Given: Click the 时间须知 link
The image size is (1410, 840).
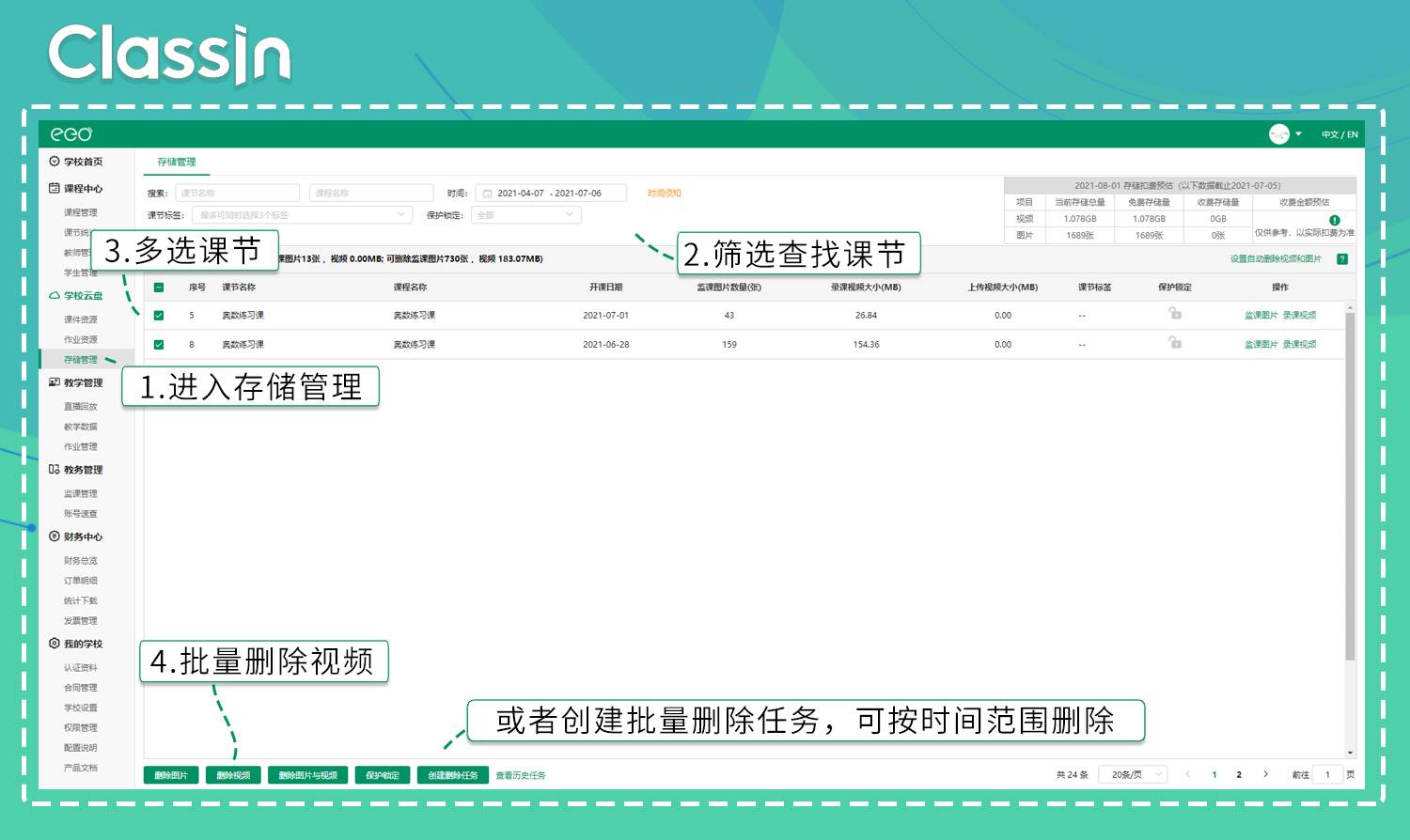Looking at the screenshot, I should 664,193.
